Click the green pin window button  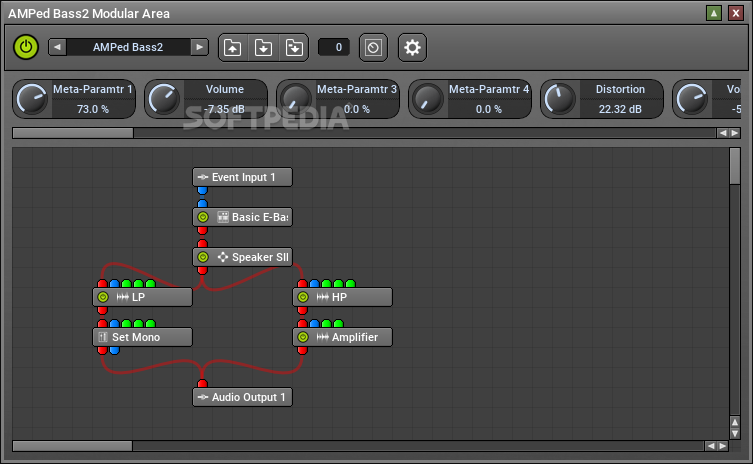pos(714,13)
